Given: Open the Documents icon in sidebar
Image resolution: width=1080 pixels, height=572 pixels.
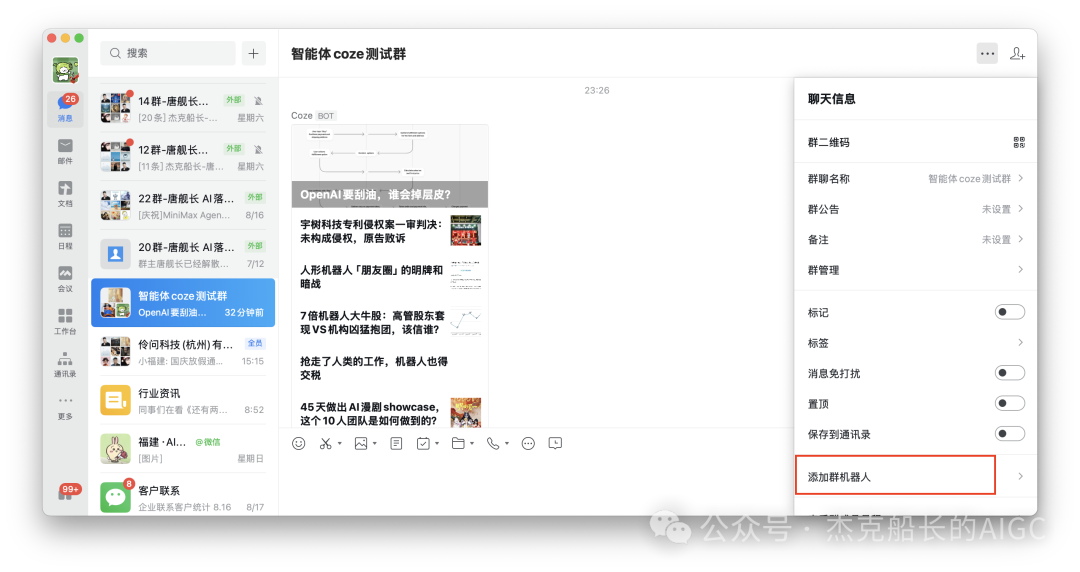Looking at the screenshot, I should [65, 194].
